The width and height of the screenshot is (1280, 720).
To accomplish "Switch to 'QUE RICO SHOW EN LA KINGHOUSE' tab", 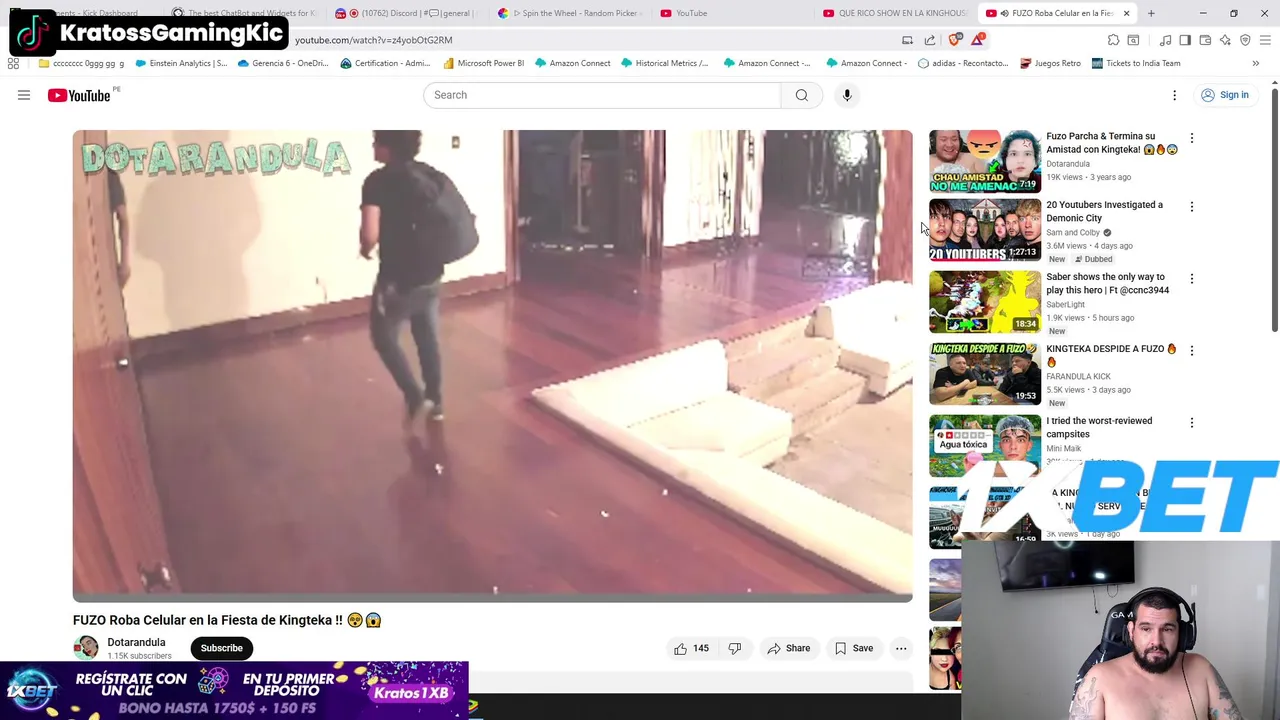I will coord(895,13).
